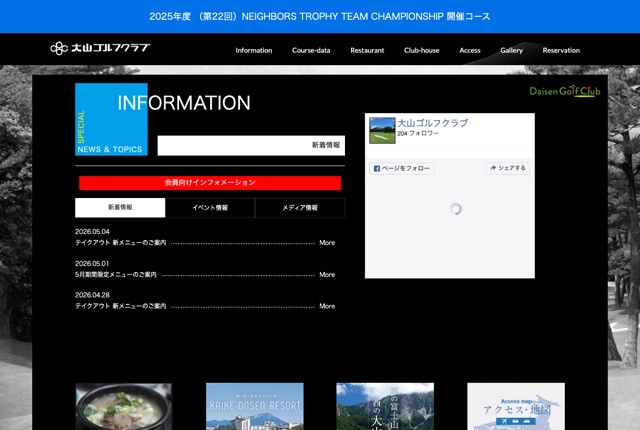The width and height of the screenshot is (640, 430).
Task: Open 大山ゴルフクラブ Facebook page title link
Action: (433, 123)
